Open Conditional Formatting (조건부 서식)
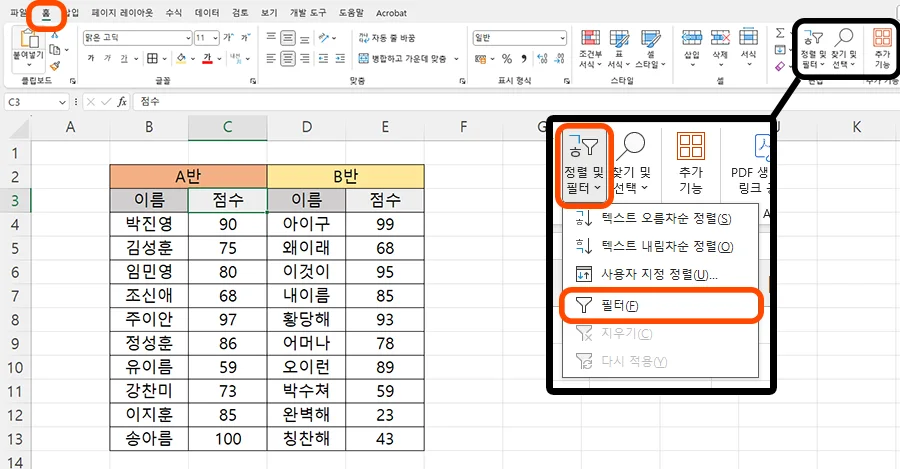Screen dimensions: 900x469 [x=590, y=49]
